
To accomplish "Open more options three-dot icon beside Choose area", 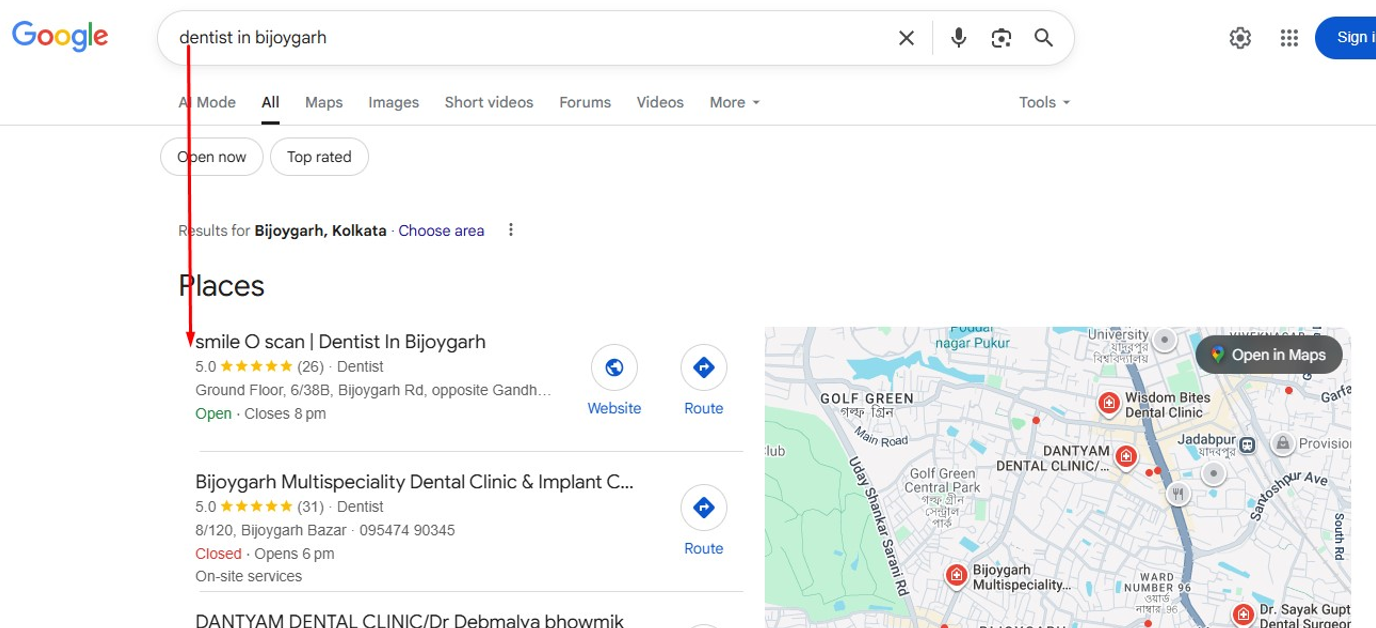I will [x=511, y=230].
